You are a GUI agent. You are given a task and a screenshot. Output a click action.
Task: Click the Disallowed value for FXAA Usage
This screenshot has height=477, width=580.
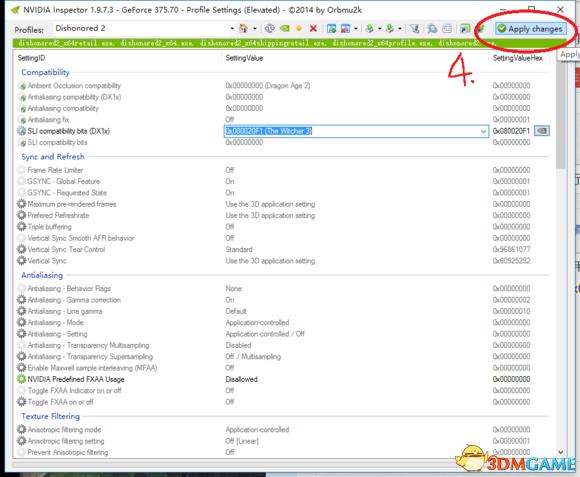[242, 379]
